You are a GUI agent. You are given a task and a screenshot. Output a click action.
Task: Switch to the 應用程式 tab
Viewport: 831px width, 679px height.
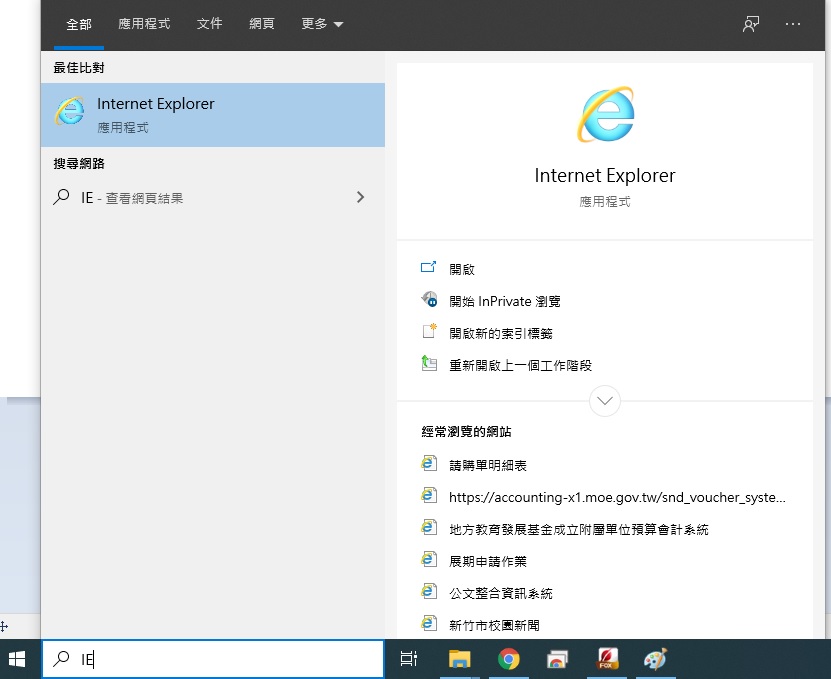[x=144, y=24]
